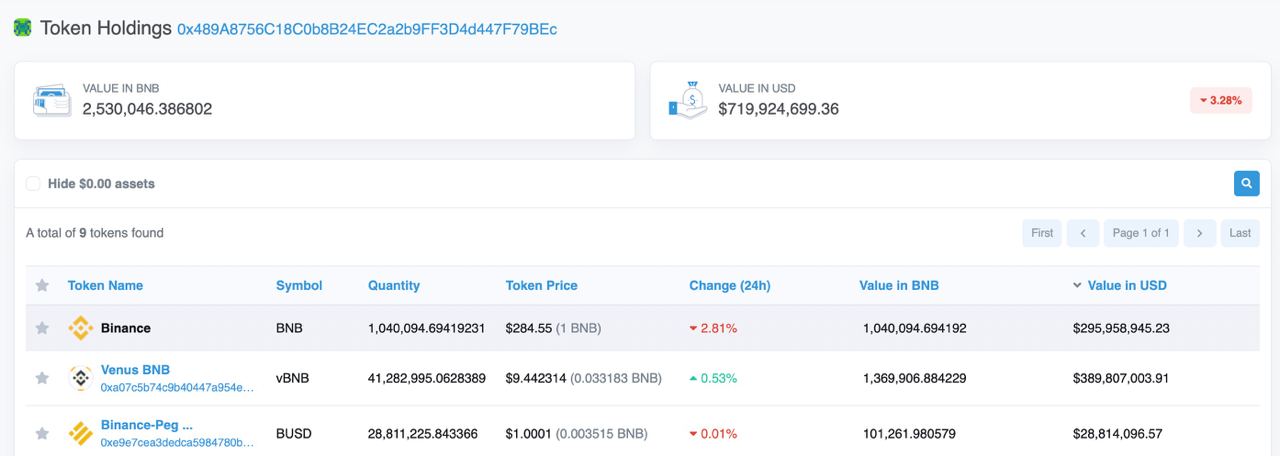Jump to the First page button
Image resolution: width=1280 pixels, height=456 pixels.
[1042, 233]
